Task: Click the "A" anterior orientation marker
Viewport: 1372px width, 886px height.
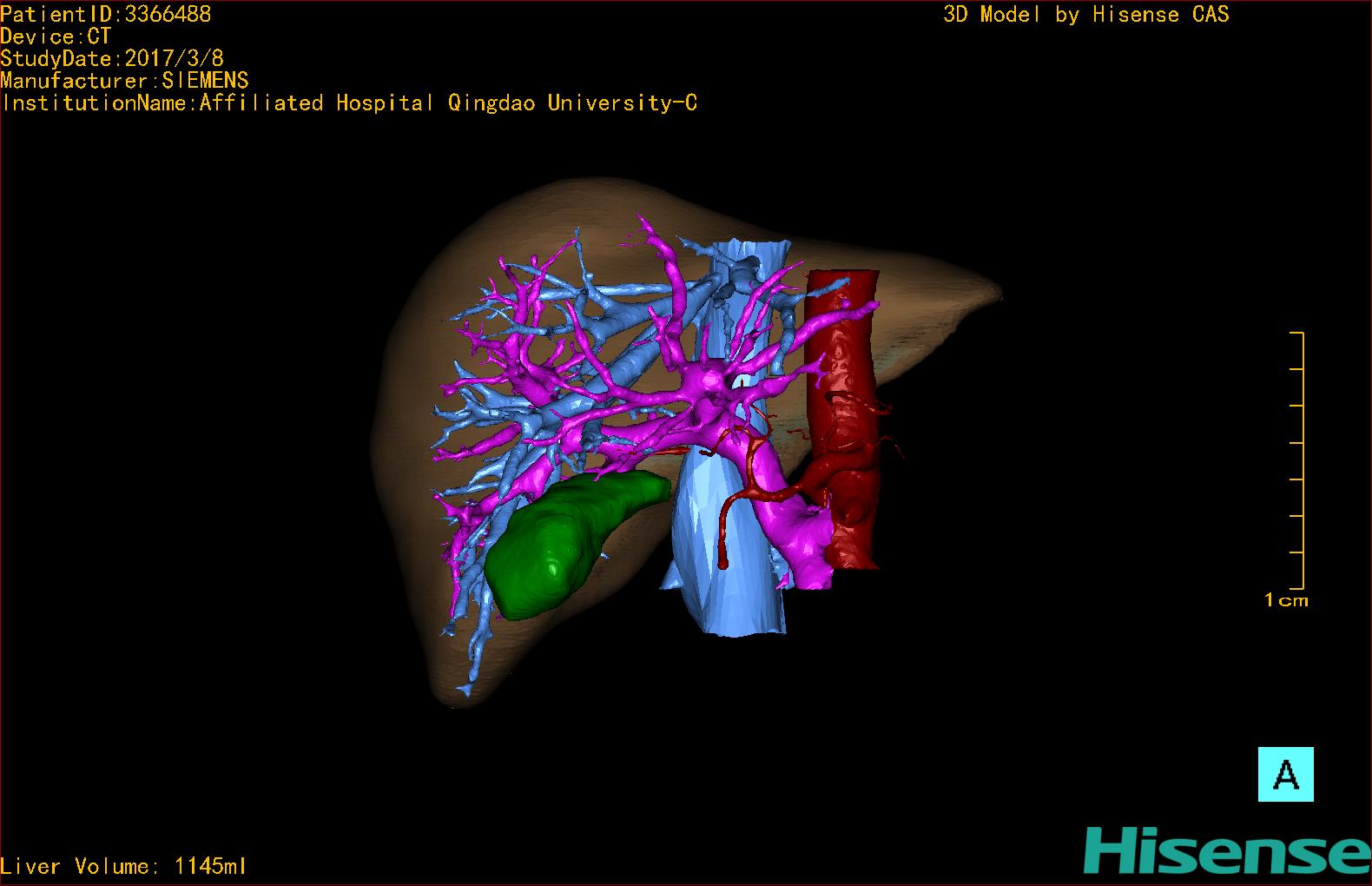Action: 1285,774
